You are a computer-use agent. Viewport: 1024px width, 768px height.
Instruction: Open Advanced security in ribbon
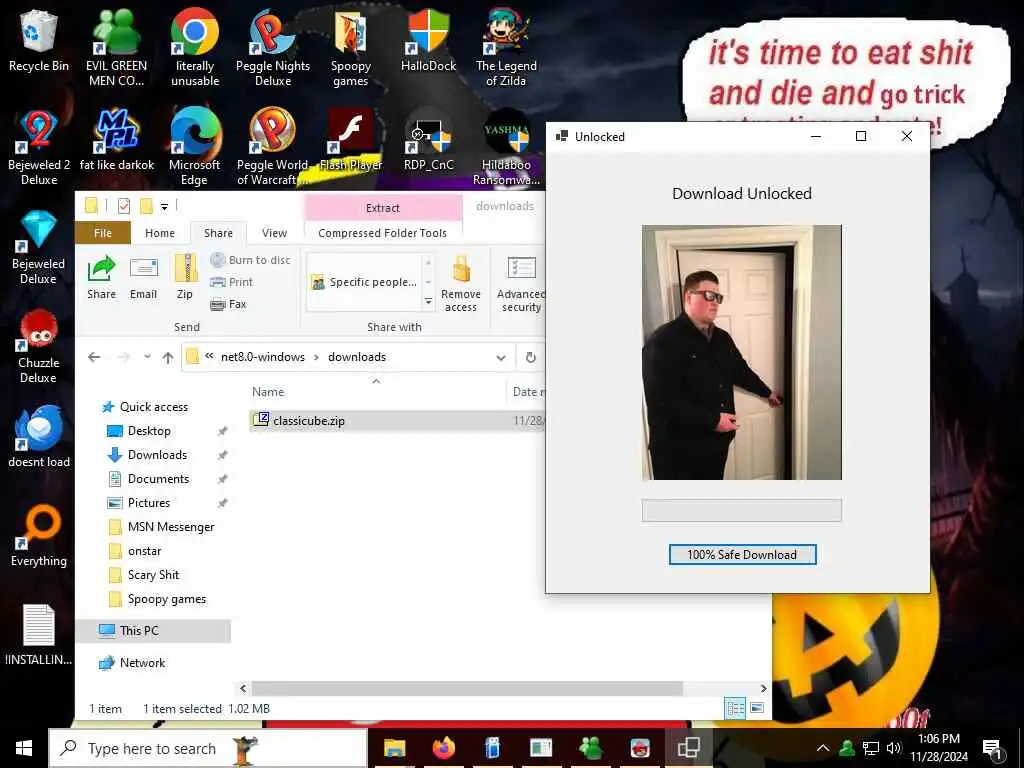pos(520,283)
